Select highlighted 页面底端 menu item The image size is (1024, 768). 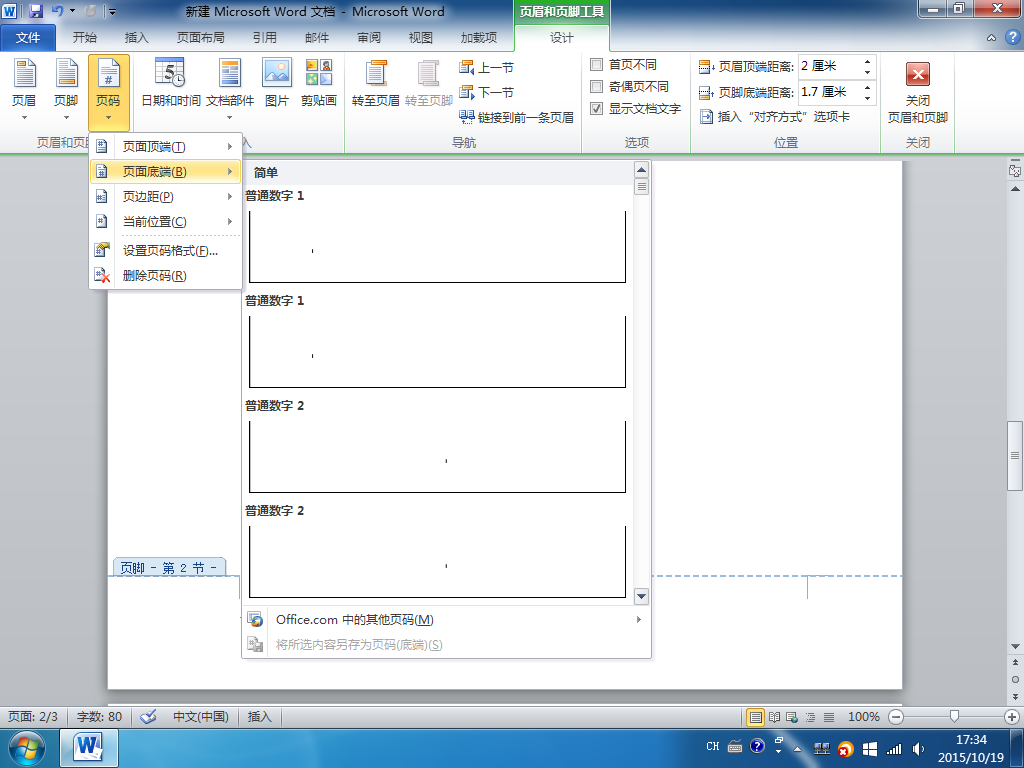(166, 172)
